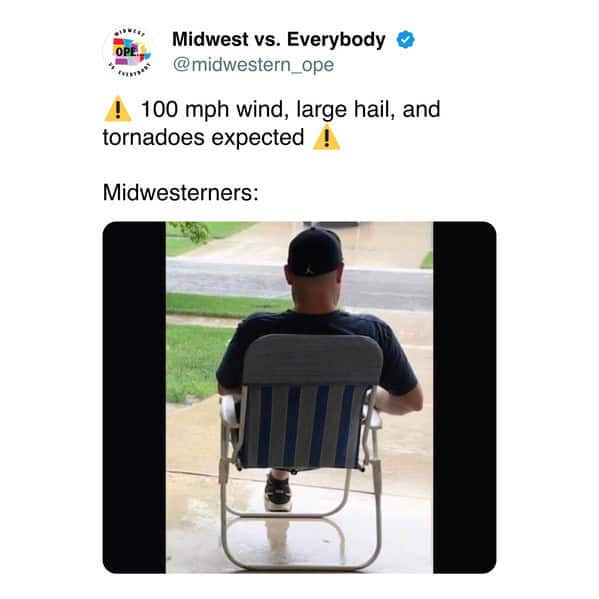Open the @midwestern_ope handle link

pyautogui.click(x=253, y=65)
